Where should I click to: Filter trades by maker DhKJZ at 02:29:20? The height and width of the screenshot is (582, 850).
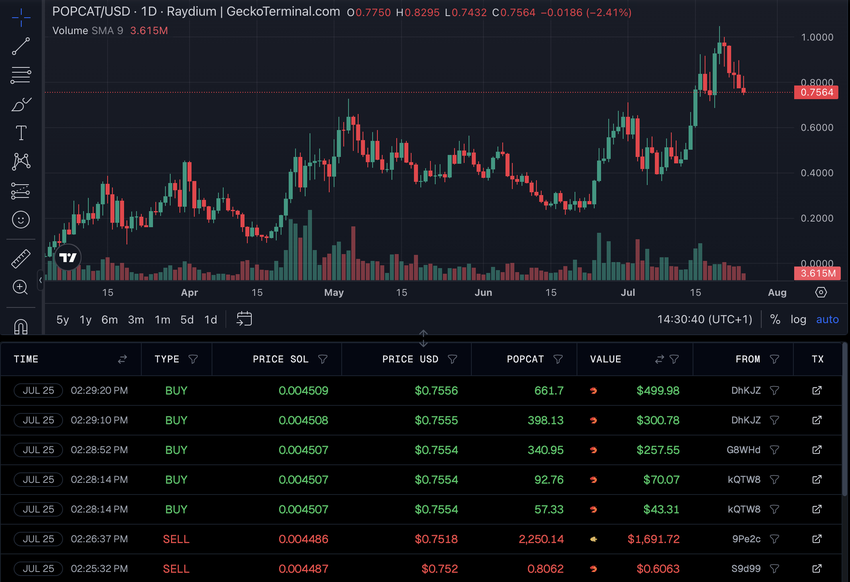pos(775,391)
